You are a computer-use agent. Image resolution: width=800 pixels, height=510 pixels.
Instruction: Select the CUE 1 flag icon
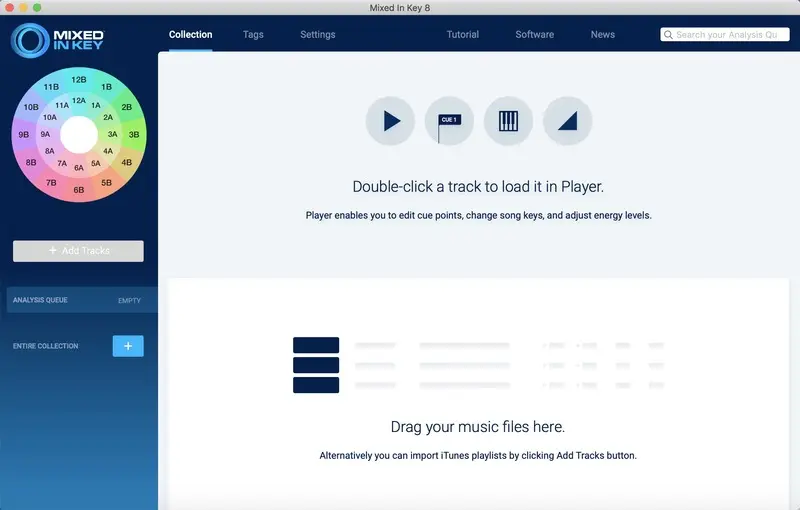449,121
